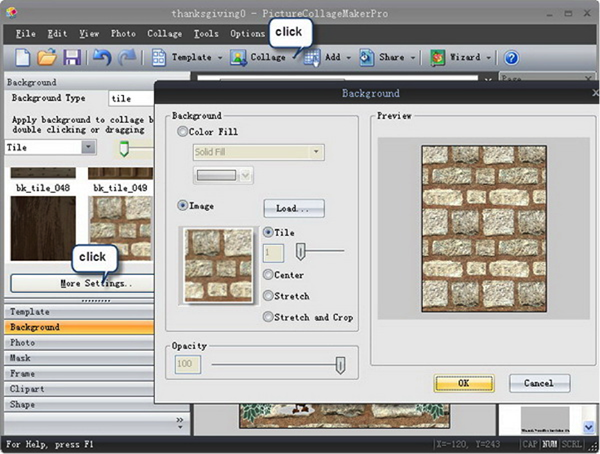
Task: Open the Help question mark icon
Action: click(x=511, y=58)
